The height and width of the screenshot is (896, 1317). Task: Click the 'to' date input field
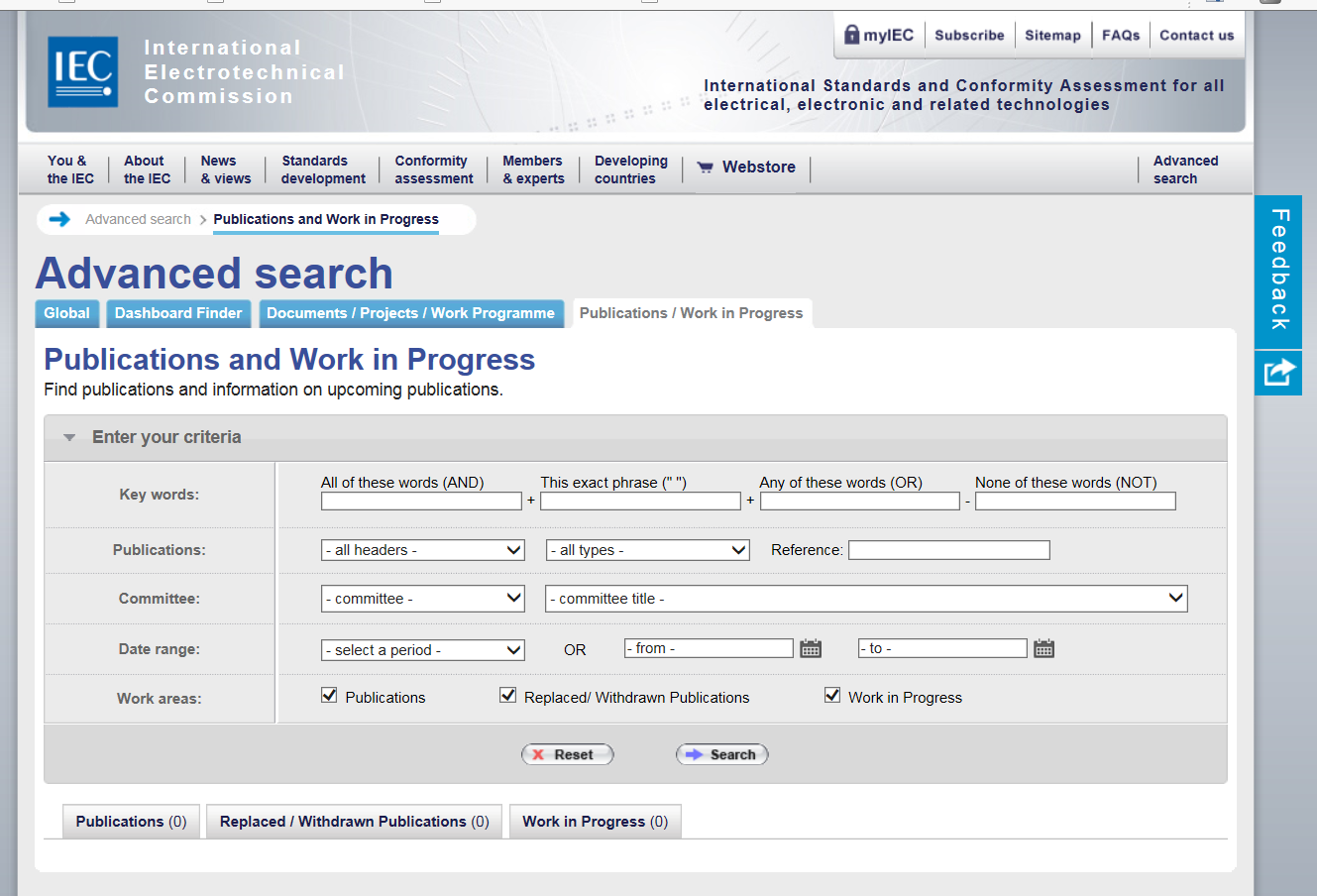click(x=942, y=648)
